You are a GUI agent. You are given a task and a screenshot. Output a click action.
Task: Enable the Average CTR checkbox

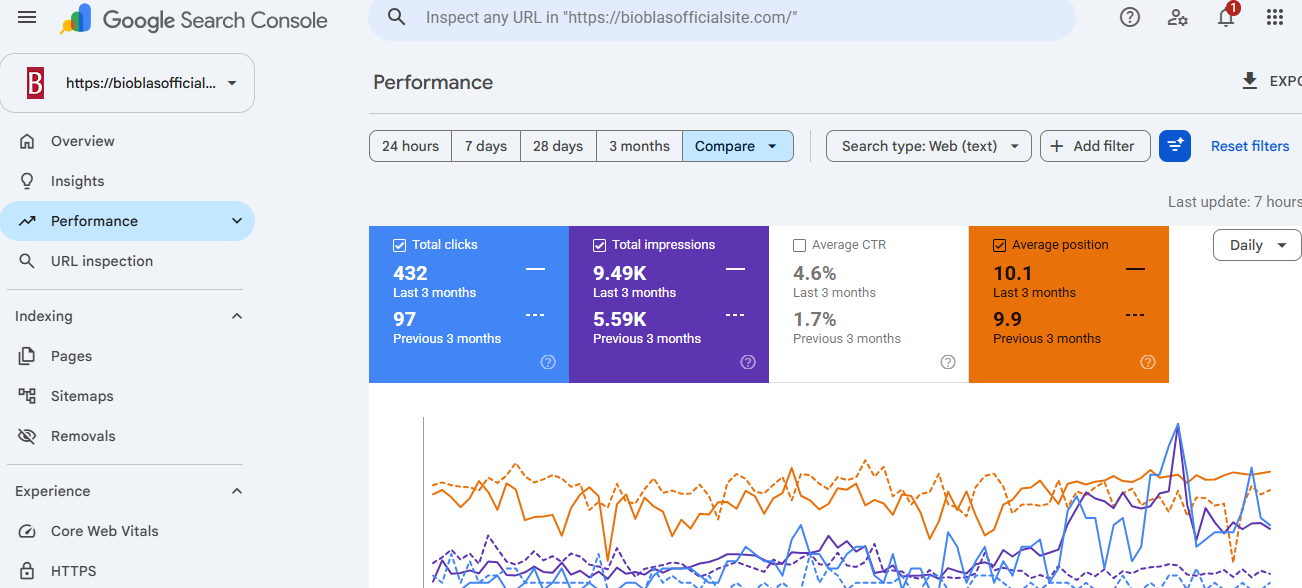coord(800,245)
